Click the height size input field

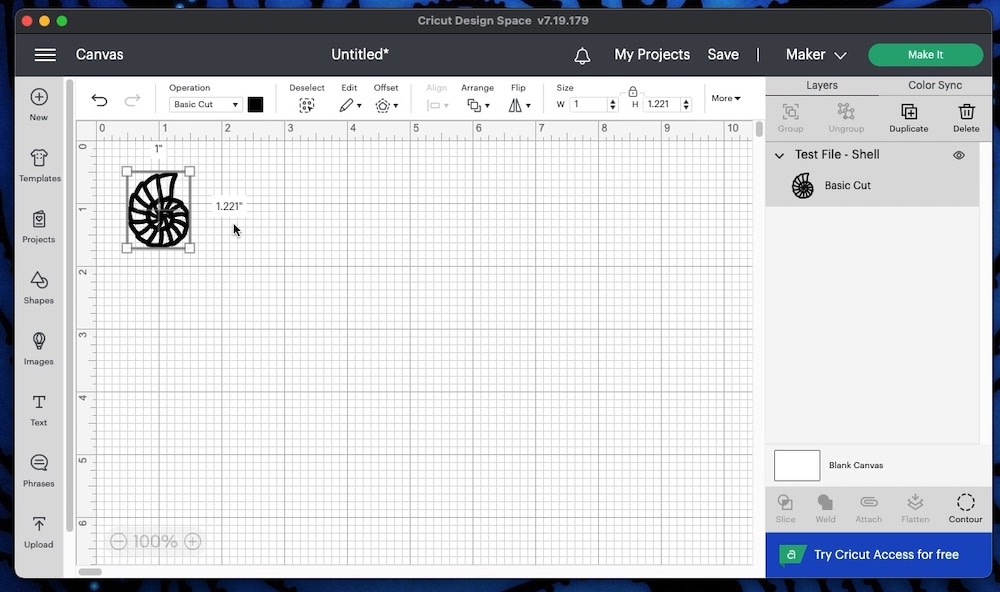662,105
